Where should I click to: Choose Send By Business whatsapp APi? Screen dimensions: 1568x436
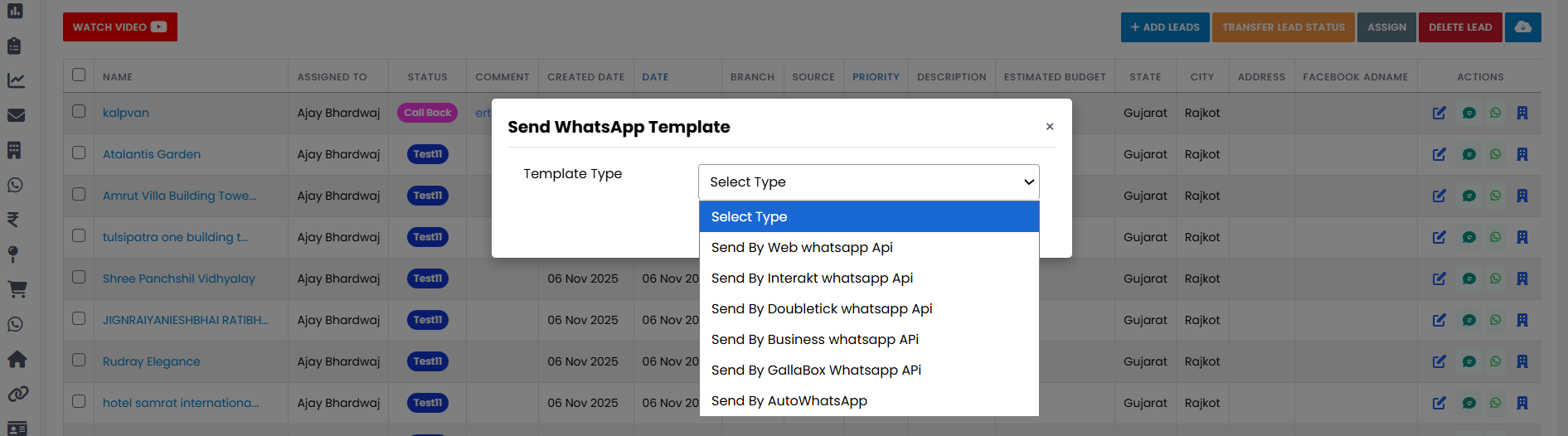coord(869,339)
